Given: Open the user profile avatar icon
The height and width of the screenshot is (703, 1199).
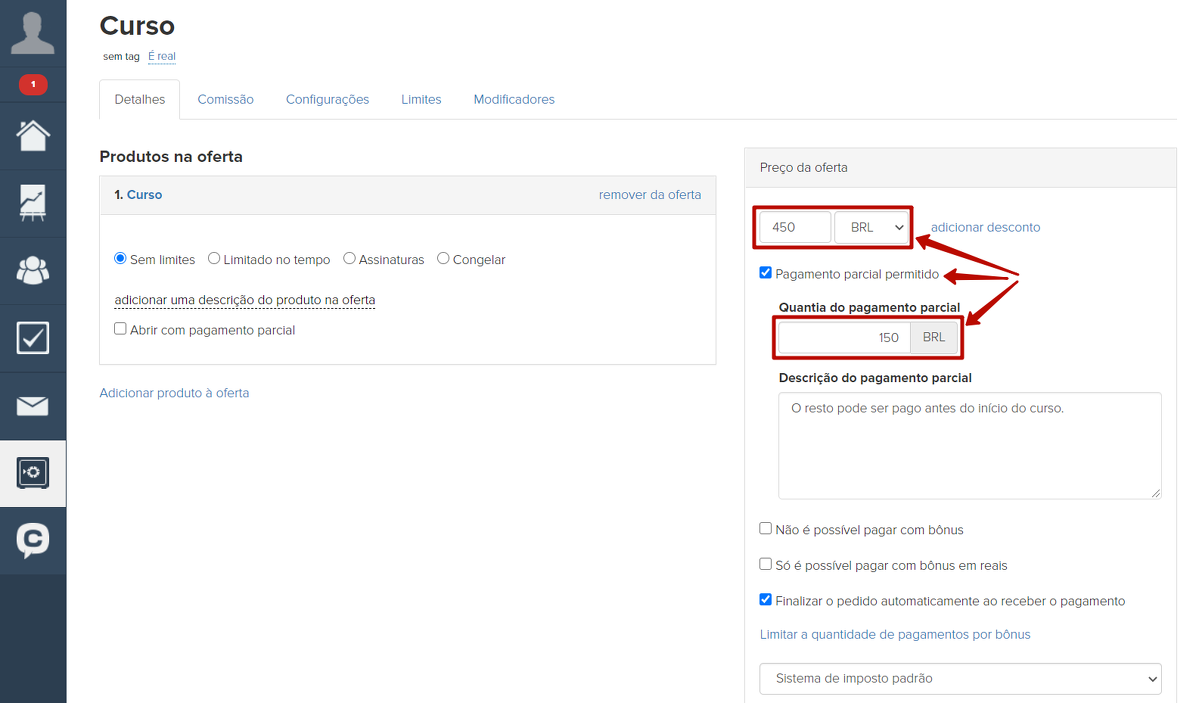Looking at the screenshot, I should tap(33, 33).
